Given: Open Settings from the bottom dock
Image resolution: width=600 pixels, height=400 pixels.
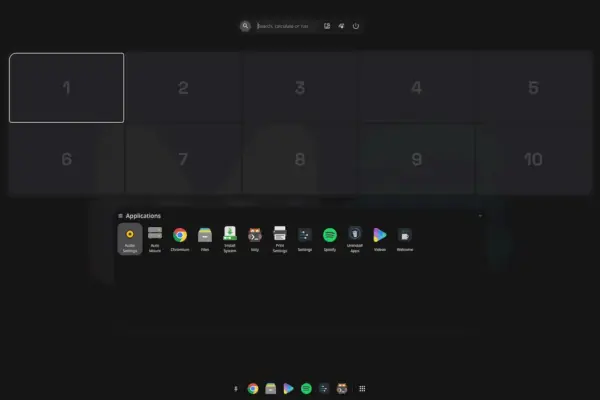Looking at the screenshot, I should 324,389.
